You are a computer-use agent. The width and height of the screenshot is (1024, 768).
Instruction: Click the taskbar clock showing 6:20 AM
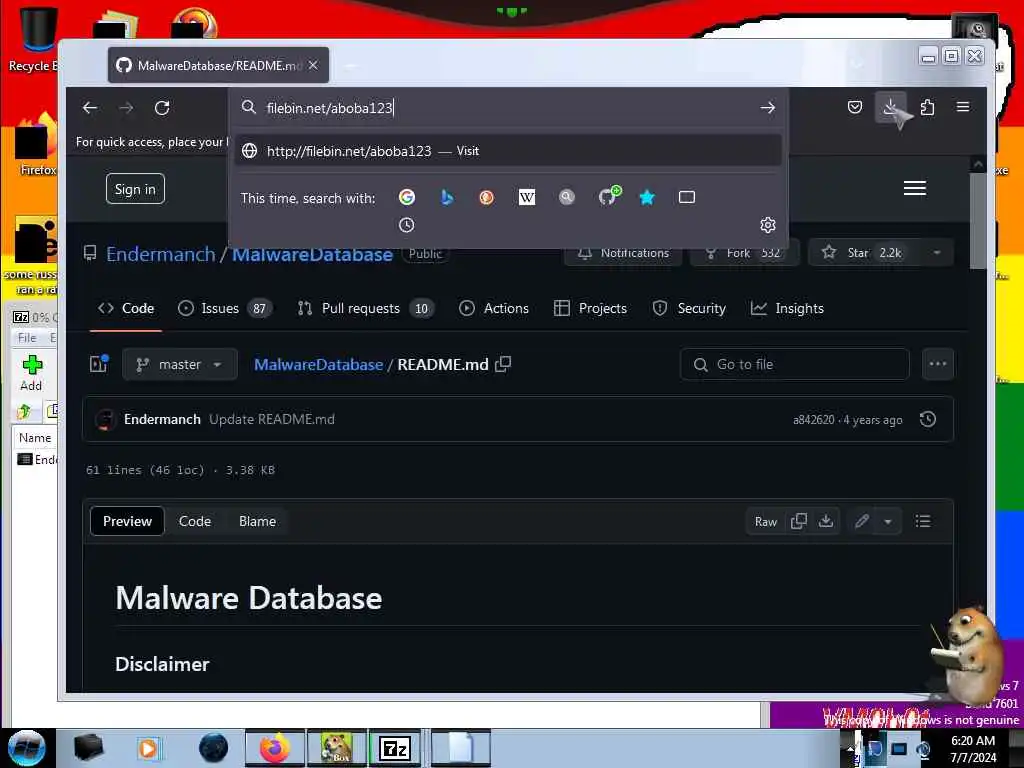click(973, 748)
